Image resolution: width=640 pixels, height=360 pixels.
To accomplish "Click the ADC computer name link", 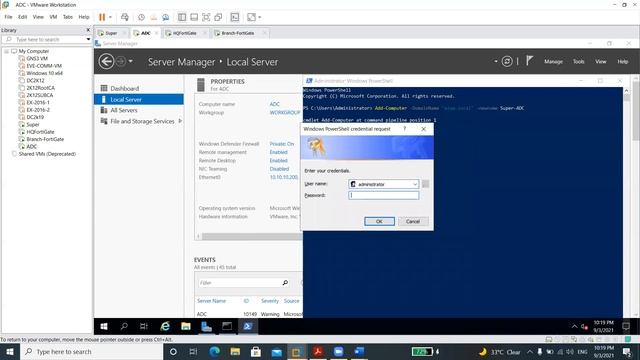I will (275, 104).
